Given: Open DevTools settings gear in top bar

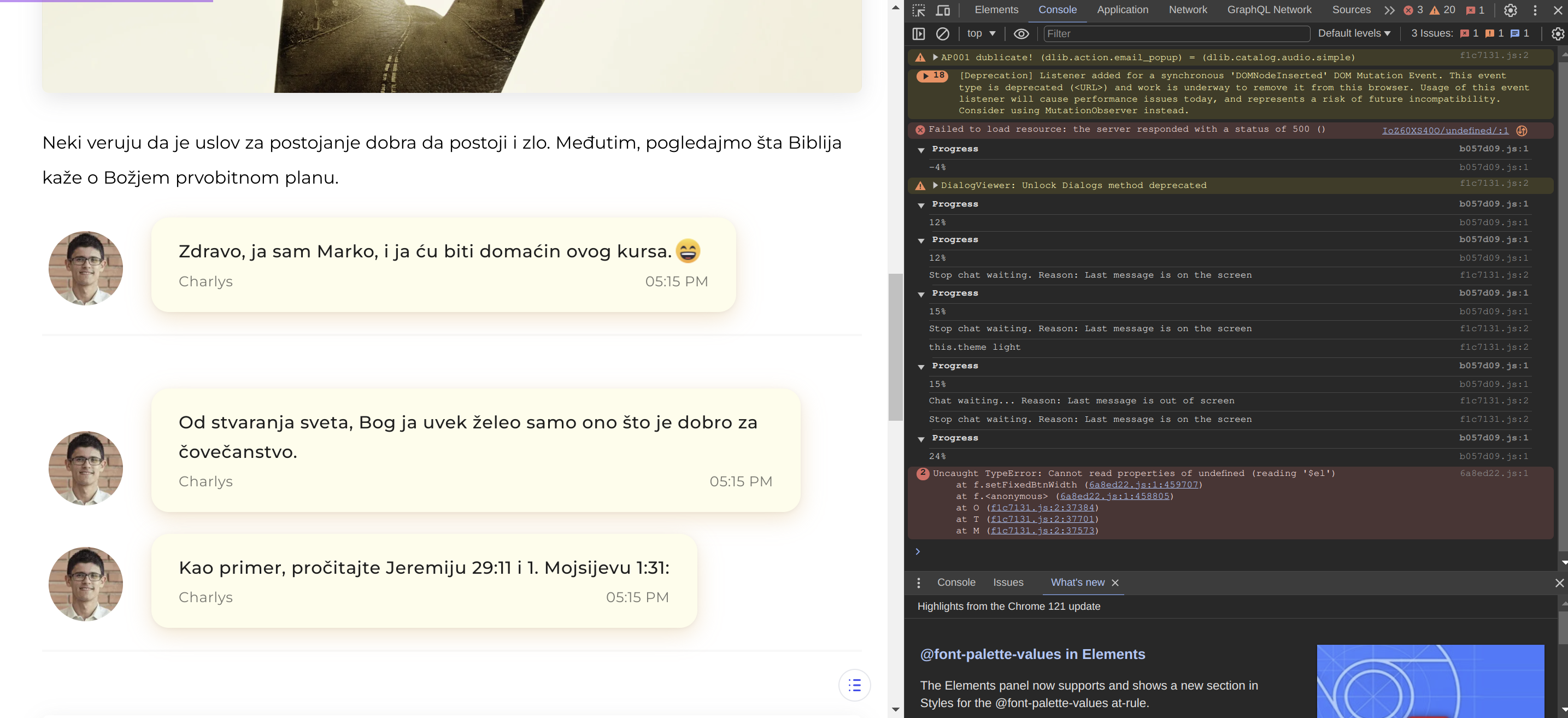Looking at the screenshot, I should click(1510, 10).
